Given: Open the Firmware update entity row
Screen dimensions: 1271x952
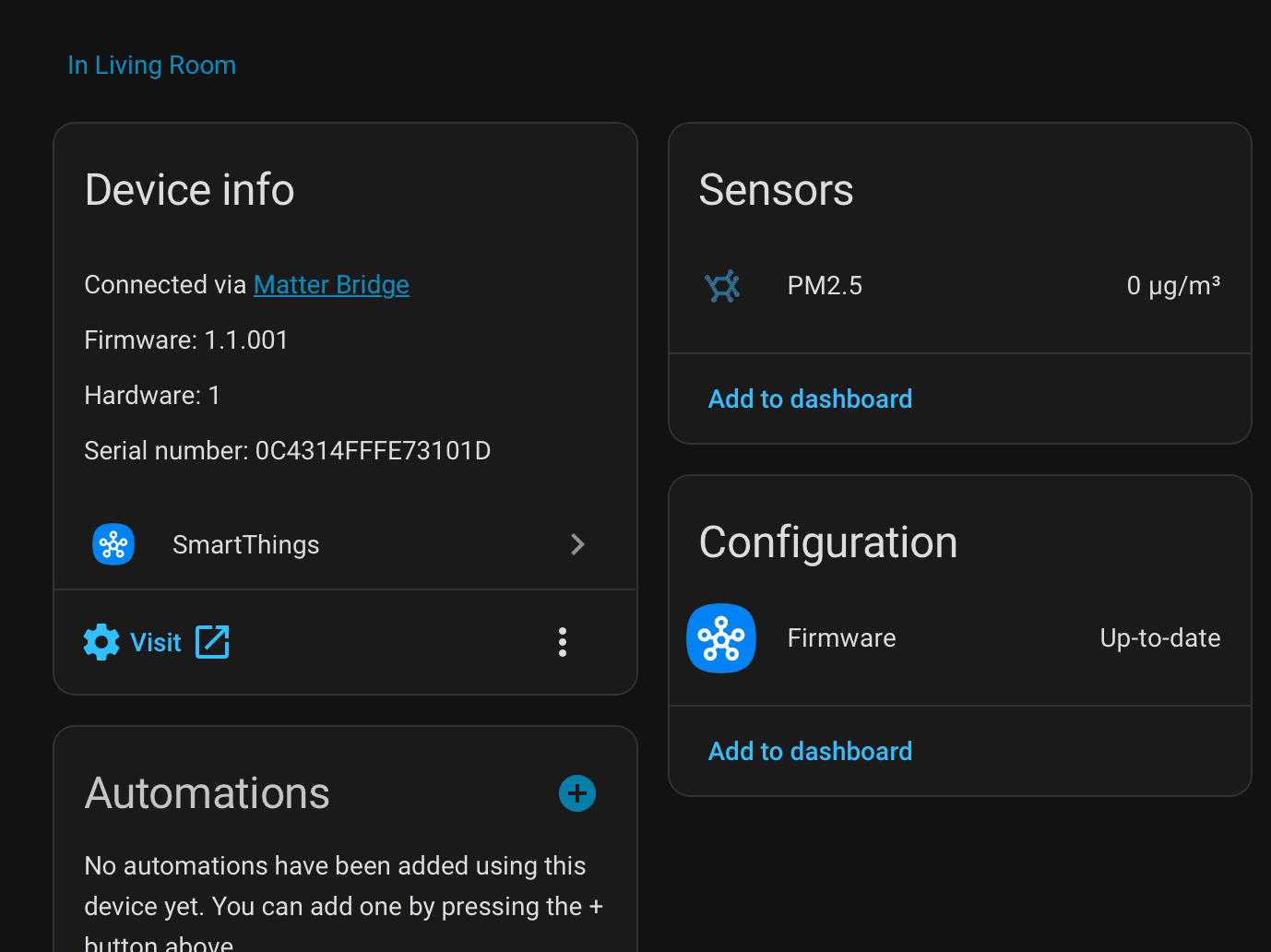Looking at the screenshot, I should point(841,638).
